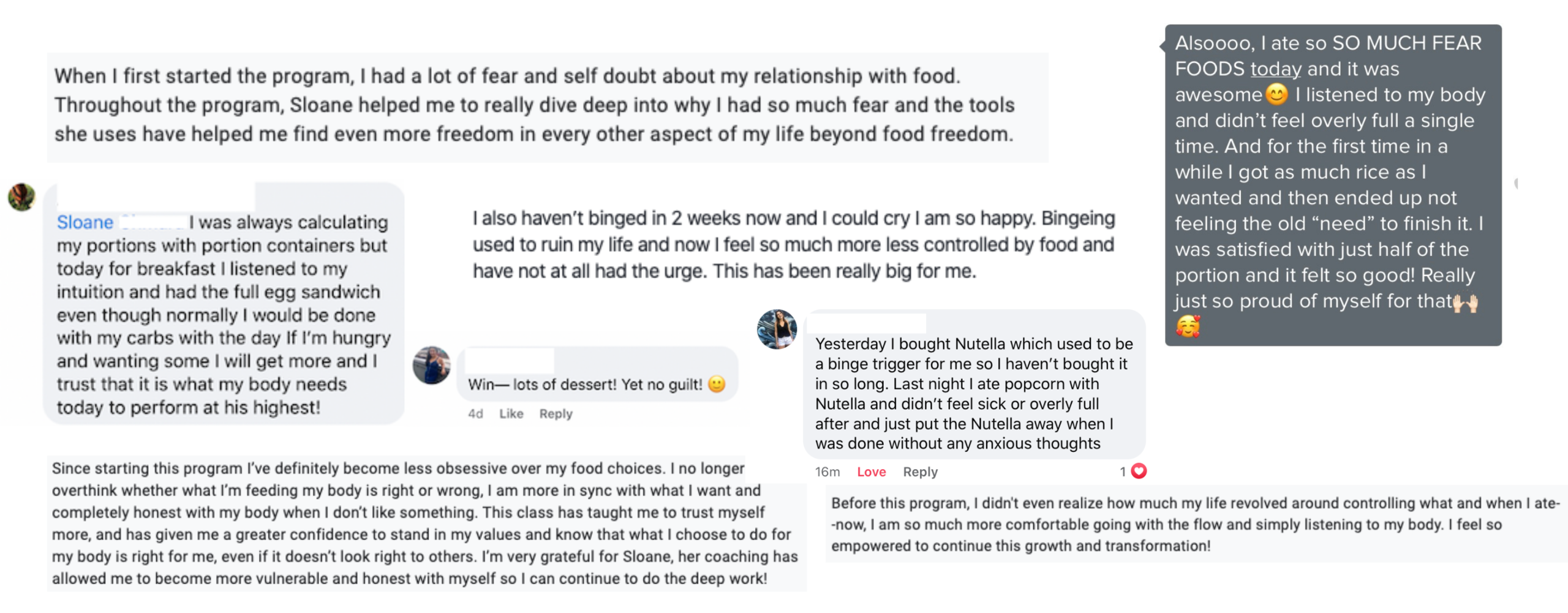
Task: Click the smiley emoji after 'no guilt!'
Action: pyautogui.click(x=717, y=384)
